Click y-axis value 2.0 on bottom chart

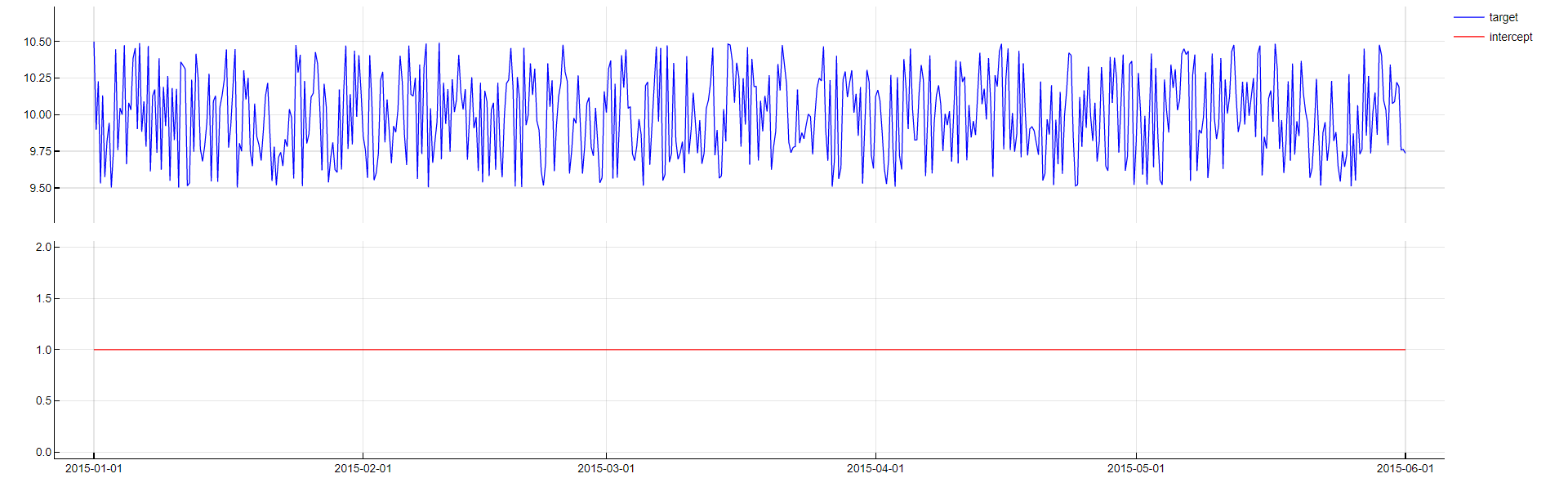point(44,247)
